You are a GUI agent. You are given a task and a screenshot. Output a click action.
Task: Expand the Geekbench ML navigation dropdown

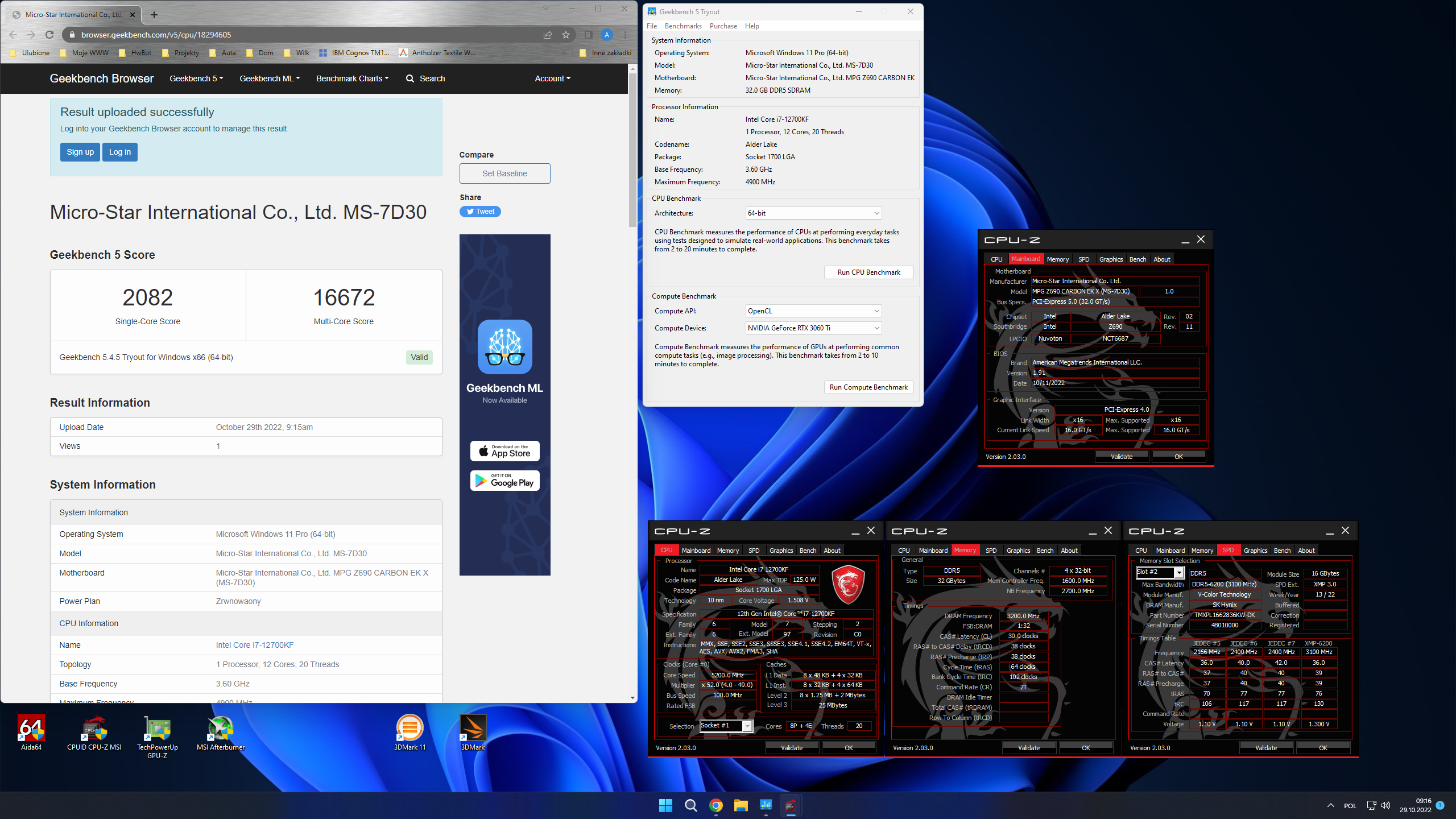[x=270, y=78]
